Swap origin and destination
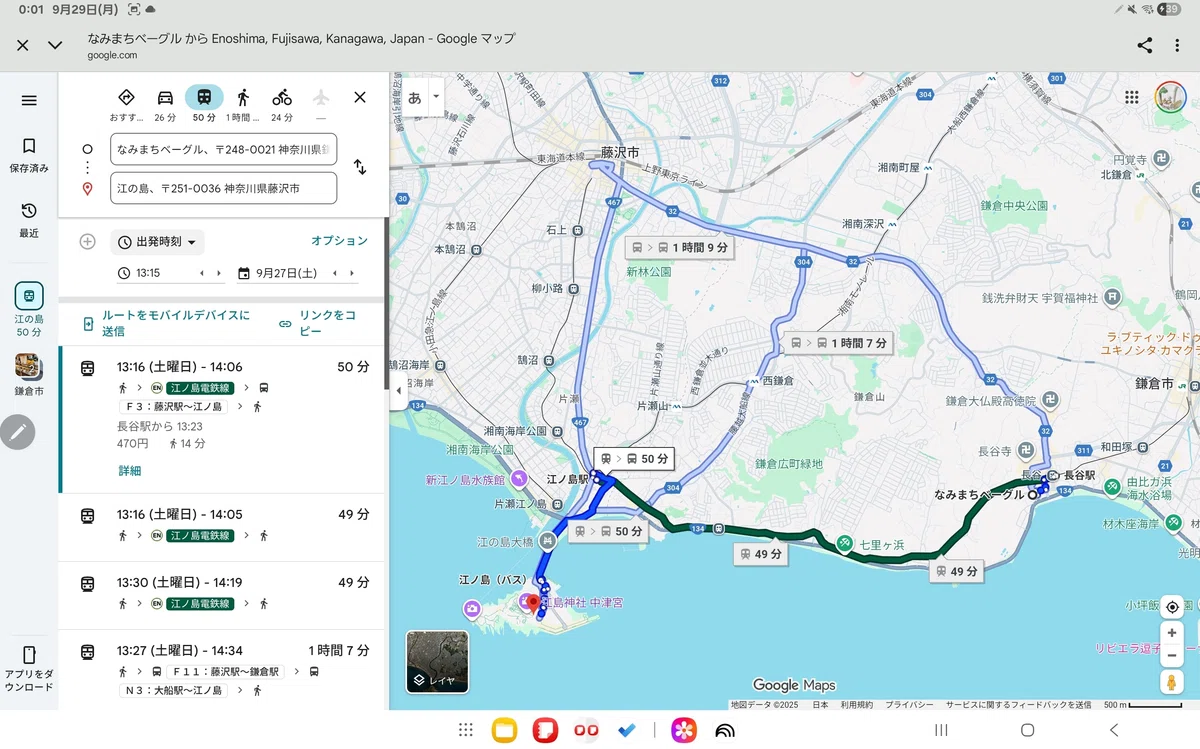This screenshot has height=749, width=1200. click(x=360, y=168)
